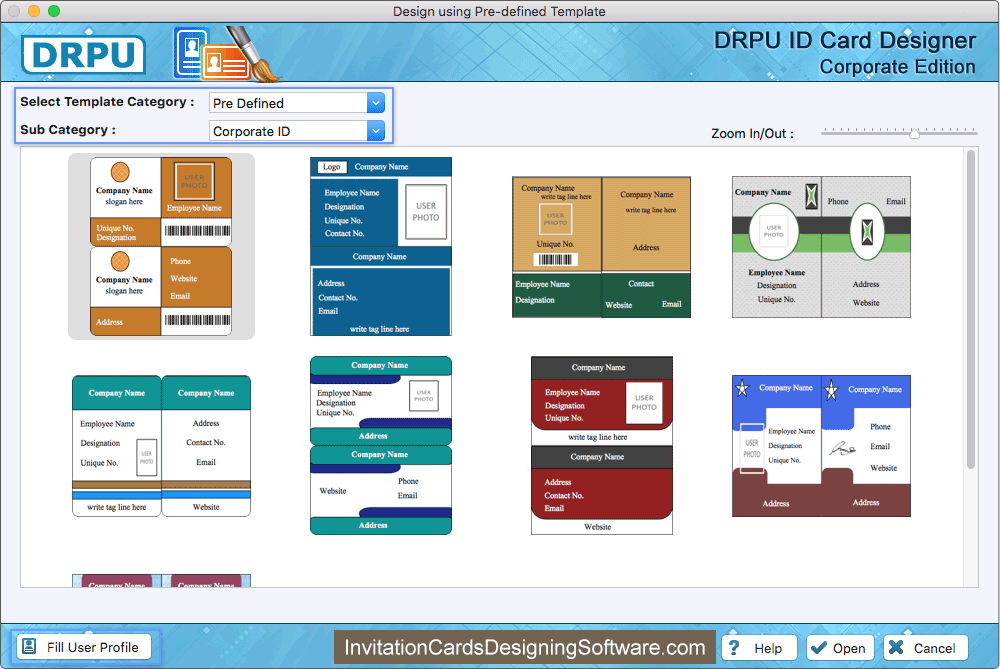Viewport: 1000px width, 669px height.
Task: Click the checkmark icon on Open
Action: pyautogui.click(x=818, y=647)
